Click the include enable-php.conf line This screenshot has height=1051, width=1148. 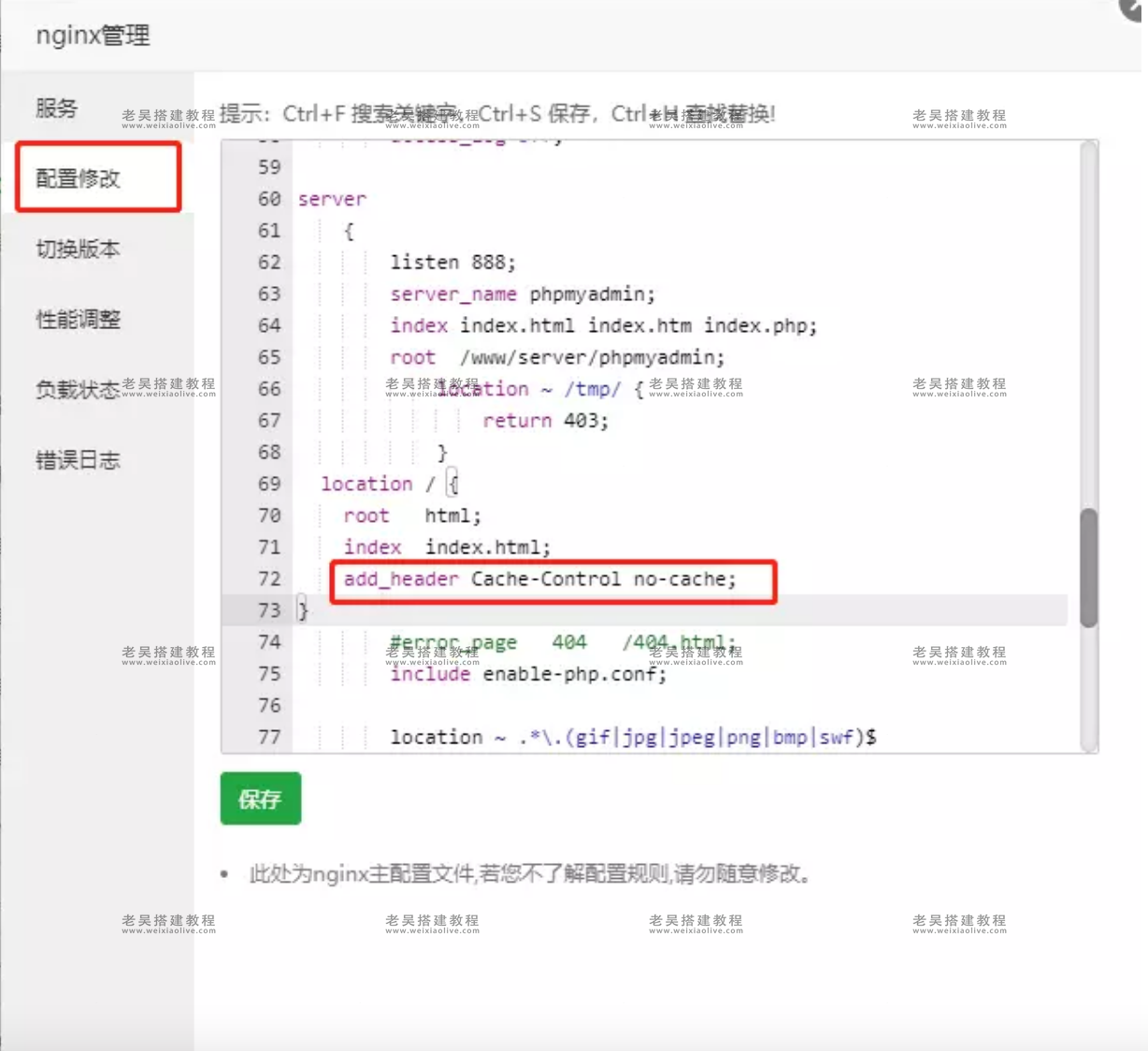coord(527,674)
